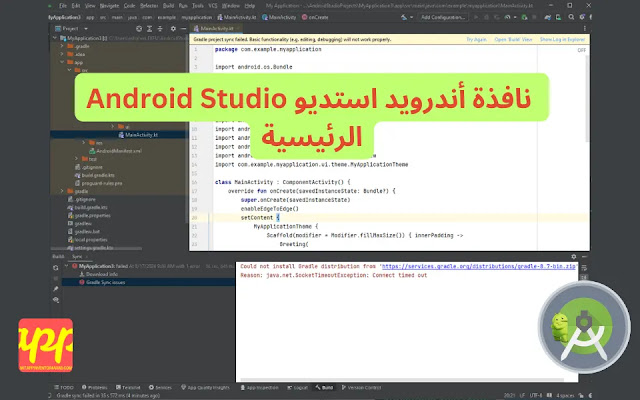Image resolution: width=640 pixels, height=400 pixels.
Task: Open the Help menu
Action: point(249,6)
